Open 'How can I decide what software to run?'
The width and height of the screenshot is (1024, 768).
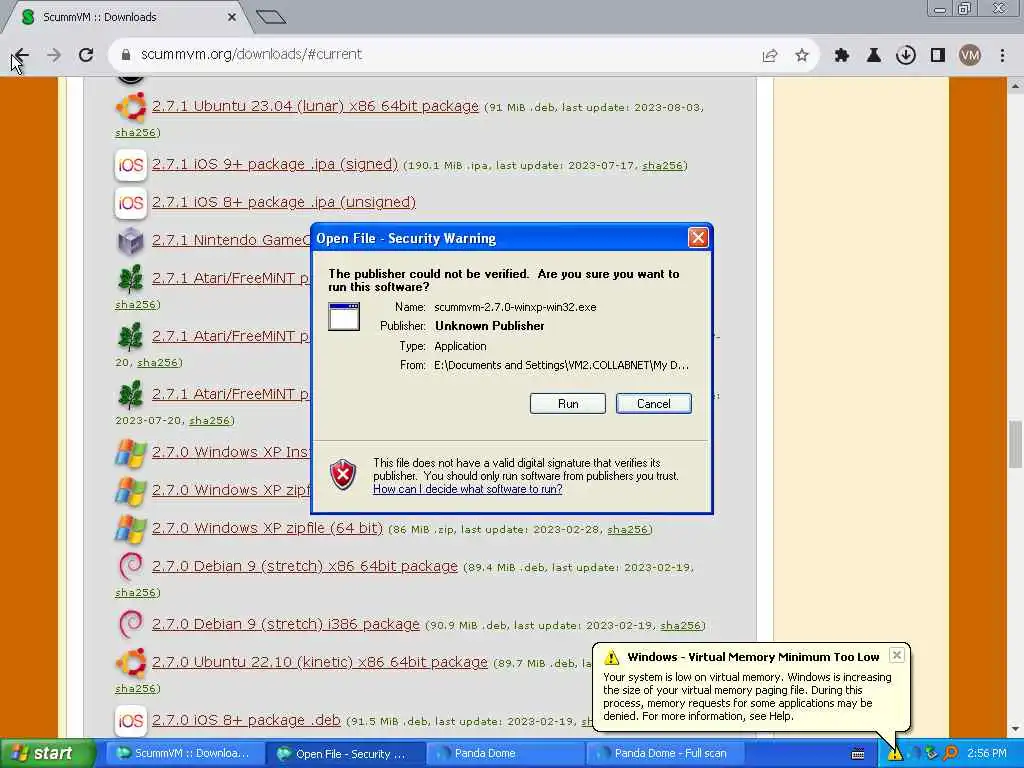(468, 489)
